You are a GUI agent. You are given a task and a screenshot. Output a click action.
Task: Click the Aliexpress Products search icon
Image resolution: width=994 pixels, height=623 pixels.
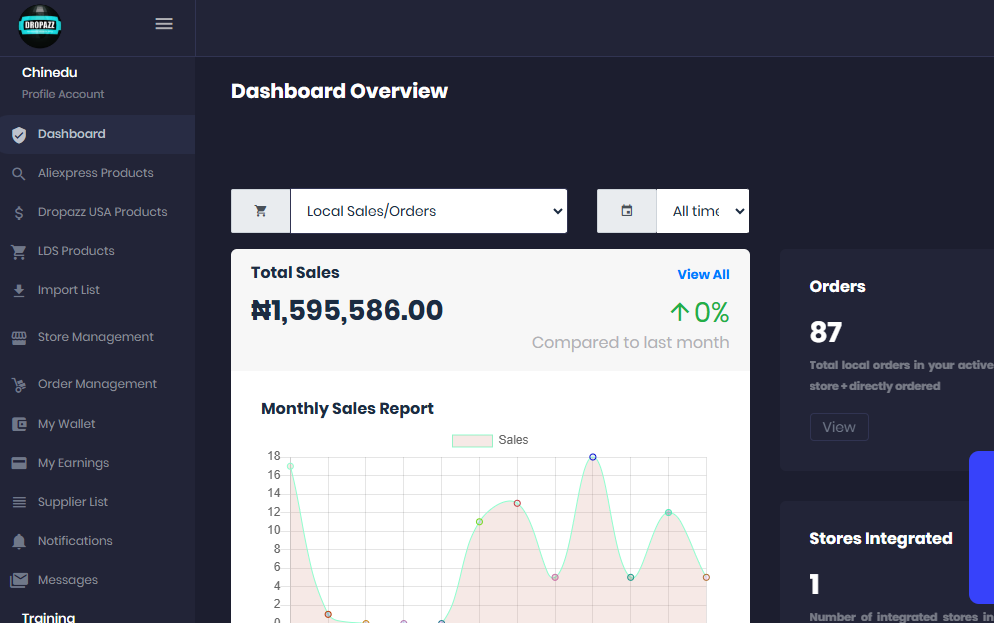coord(18,174)
